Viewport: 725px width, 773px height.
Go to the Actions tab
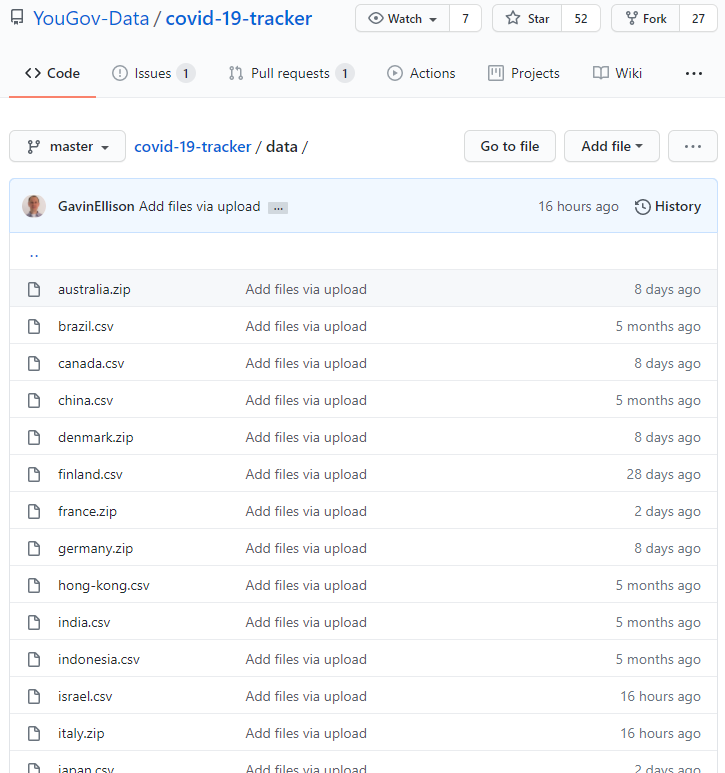click(x=421, y=73)
